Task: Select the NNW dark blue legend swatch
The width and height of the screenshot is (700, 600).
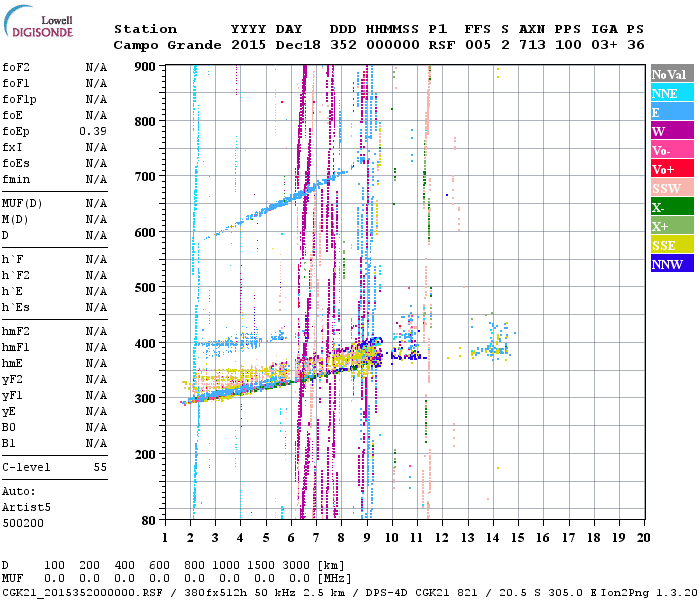Action: (672, 263)
